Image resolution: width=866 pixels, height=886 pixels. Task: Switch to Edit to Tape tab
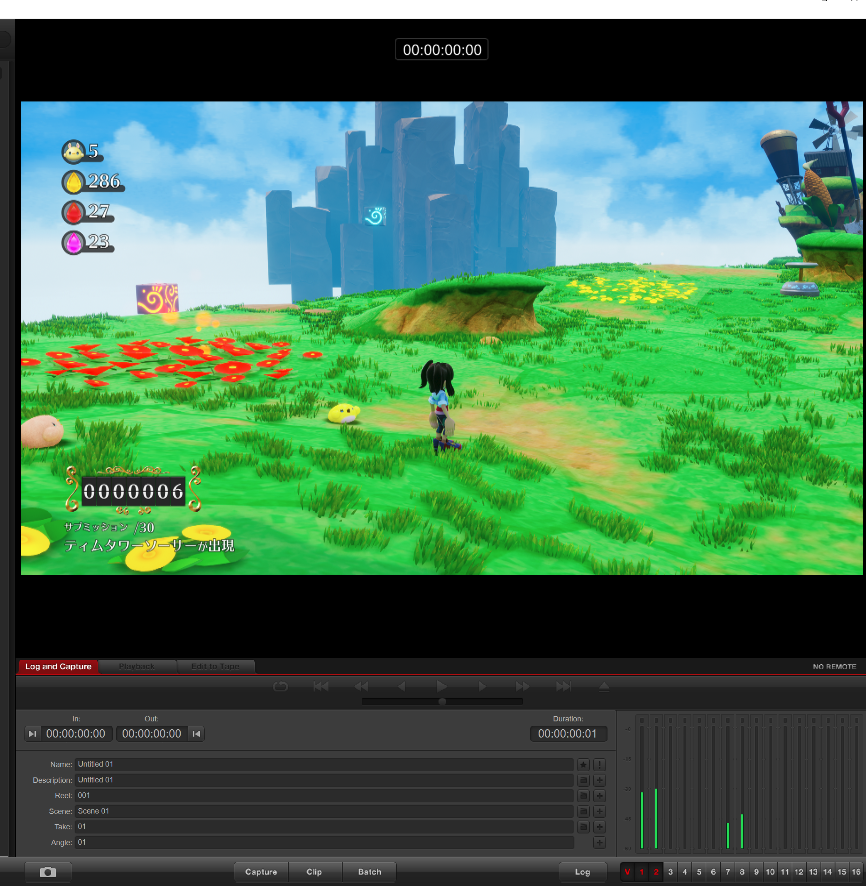tap(215, 667)
